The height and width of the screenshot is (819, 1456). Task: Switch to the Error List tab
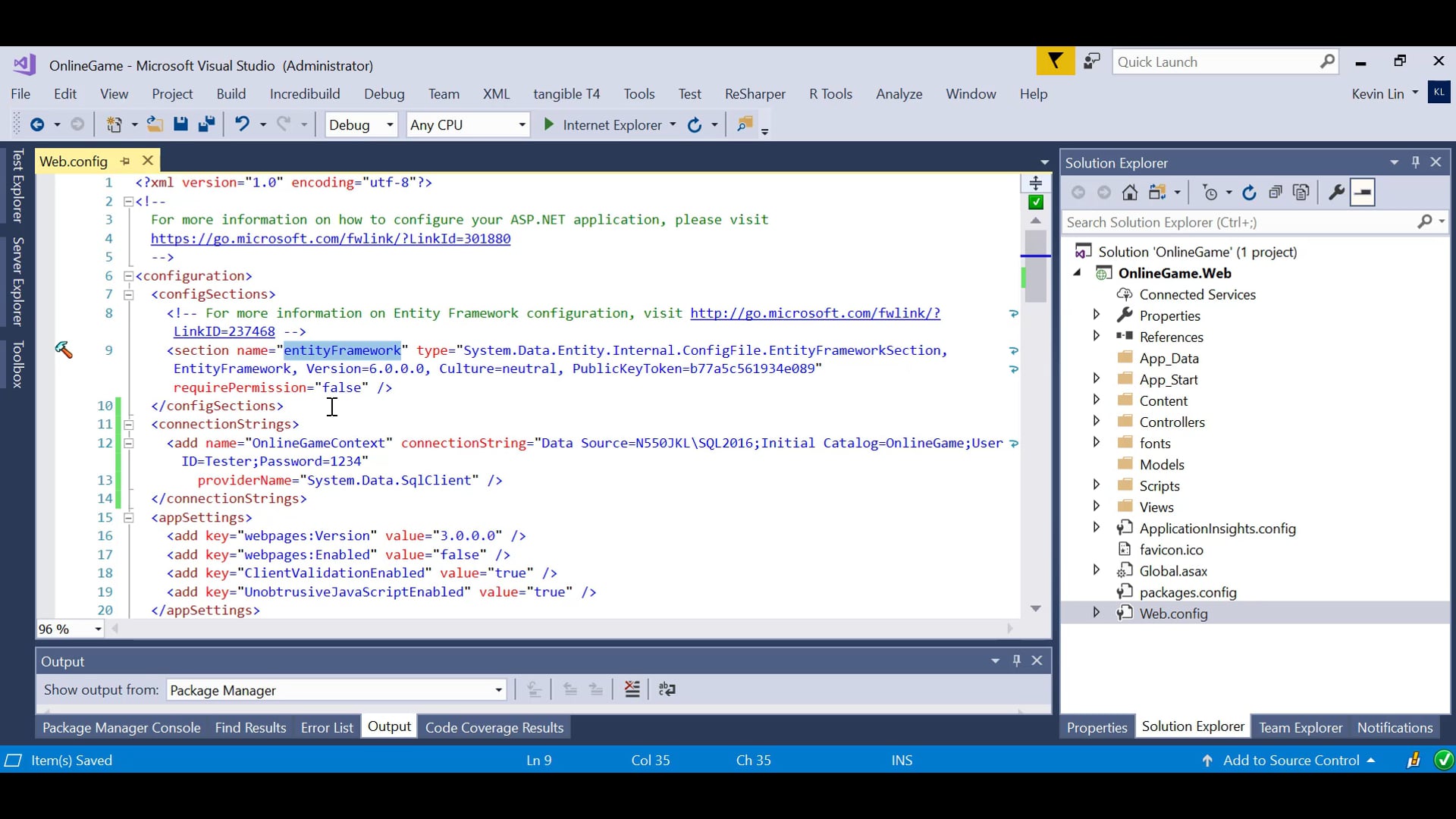point(326,726)
